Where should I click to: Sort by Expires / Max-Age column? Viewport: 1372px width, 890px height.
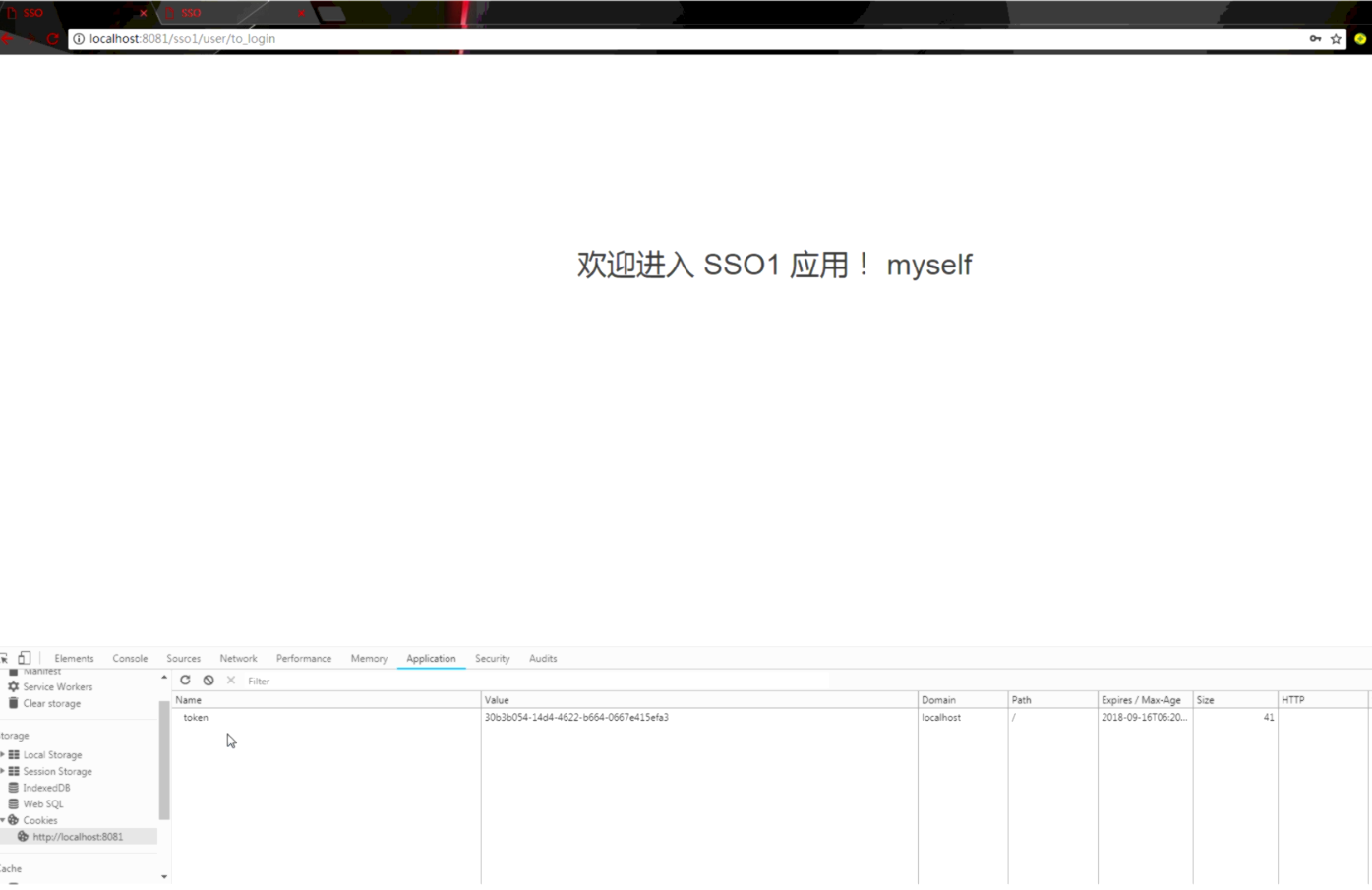[1145, 700]
